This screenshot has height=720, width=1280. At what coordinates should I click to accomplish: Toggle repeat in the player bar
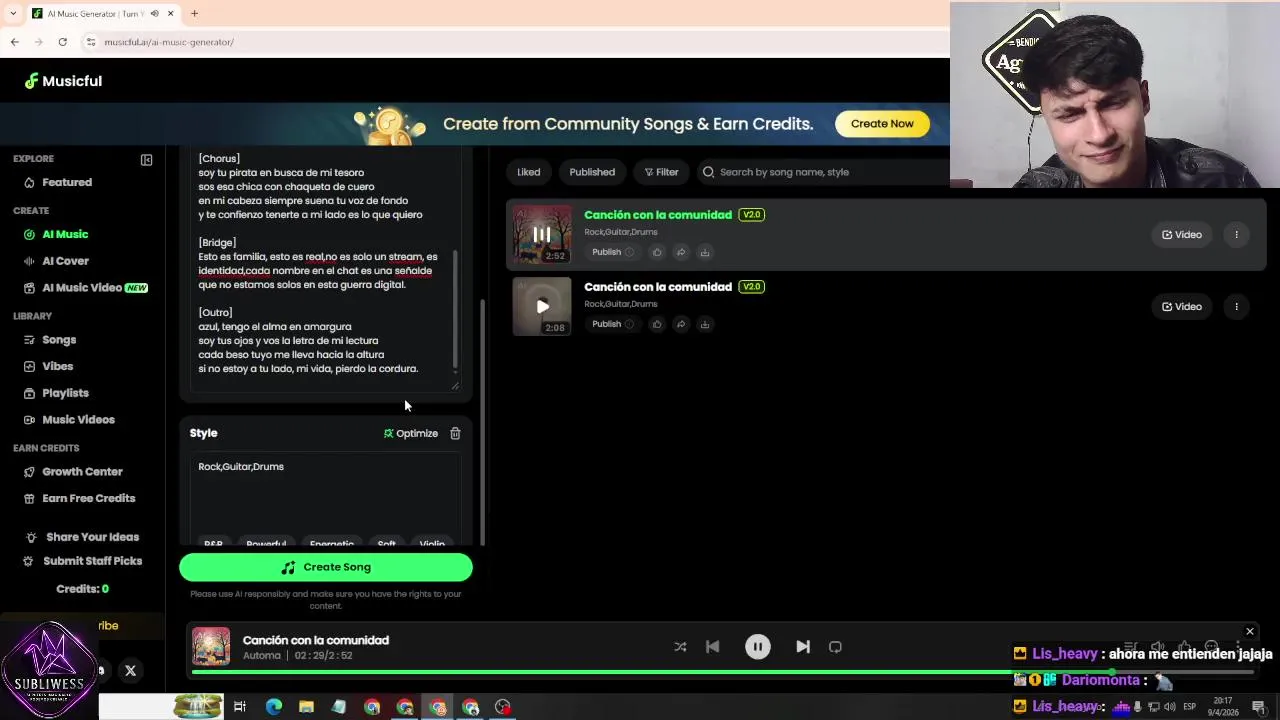(835, 647)
